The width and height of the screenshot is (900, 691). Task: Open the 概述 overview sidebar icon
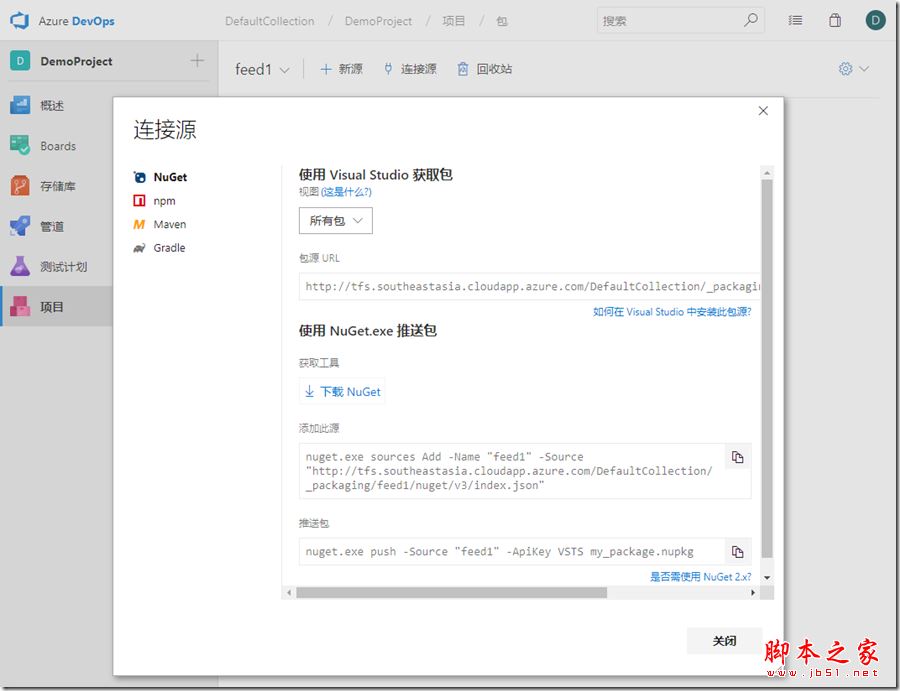click(20, 105)
